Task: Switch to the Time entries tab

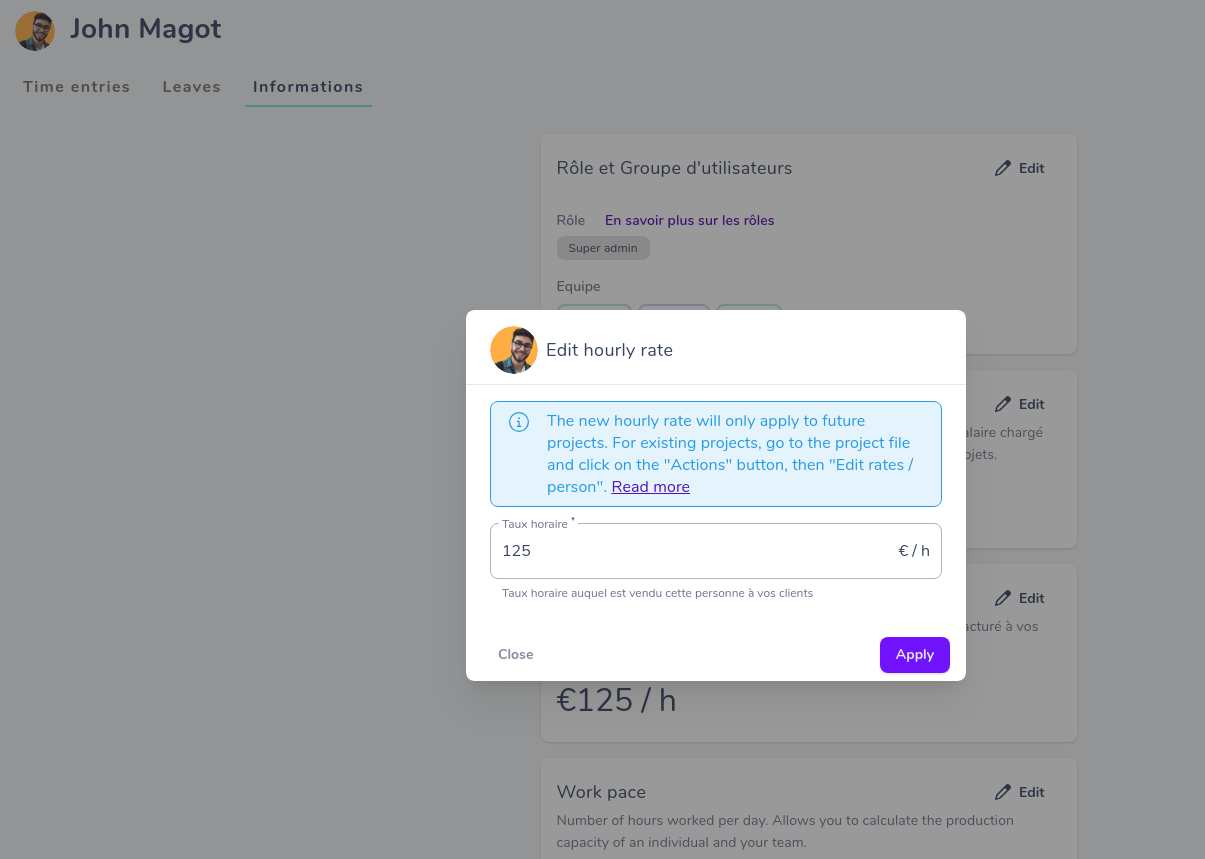Action: coord(77,87)
